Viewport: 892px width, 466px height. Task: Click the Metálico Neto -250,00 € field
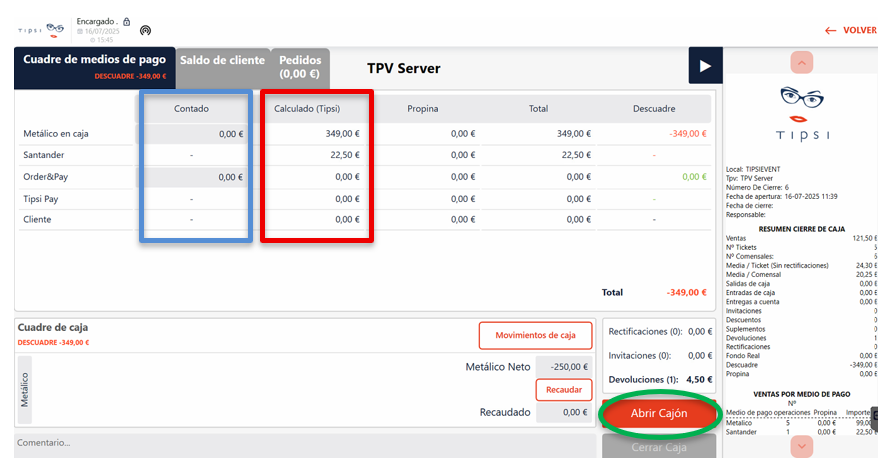coord(564,367)
